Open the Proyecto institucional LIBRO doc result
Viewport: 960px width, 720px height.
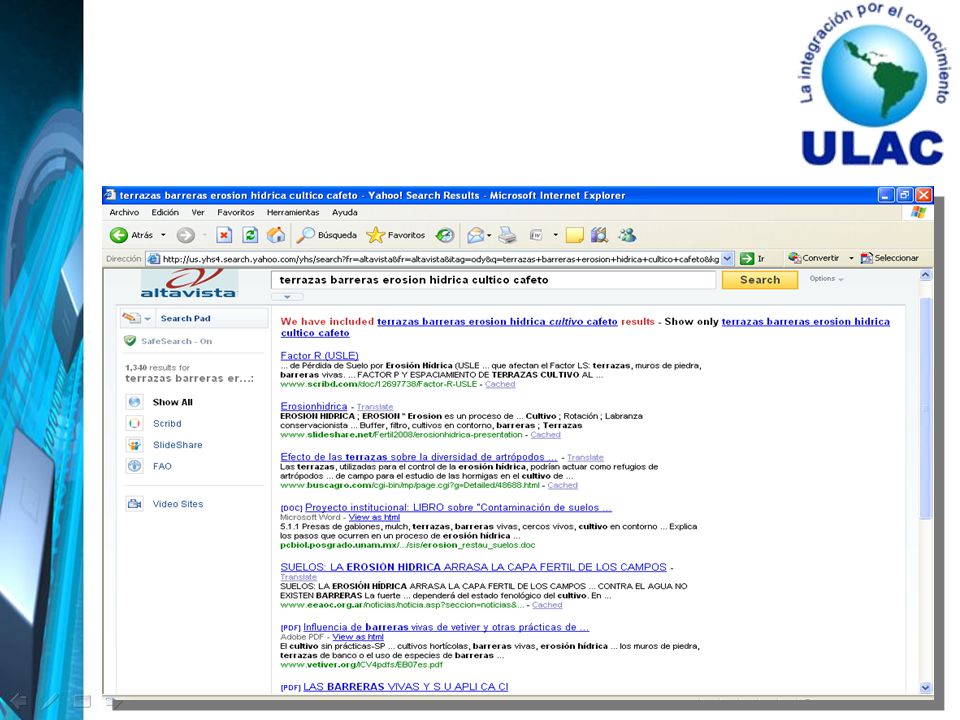tap(459, 508)
